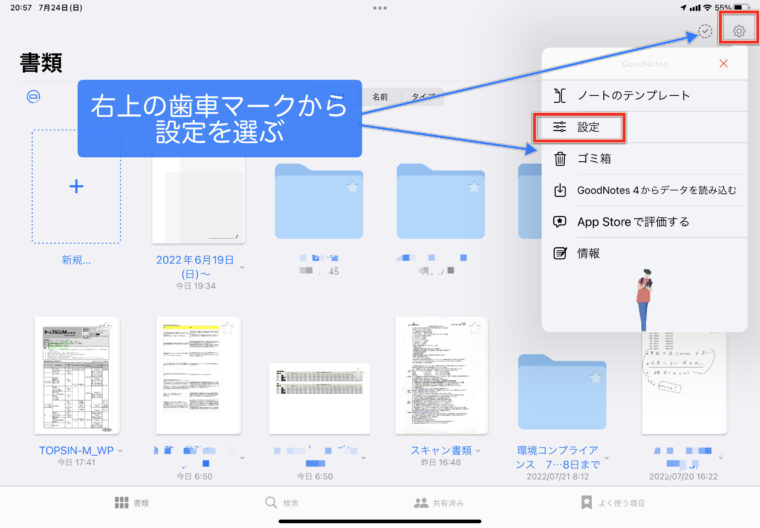Screen dimensions: 760x528
Task: Switch to the 検索 bottom tab
Action: 282,503
